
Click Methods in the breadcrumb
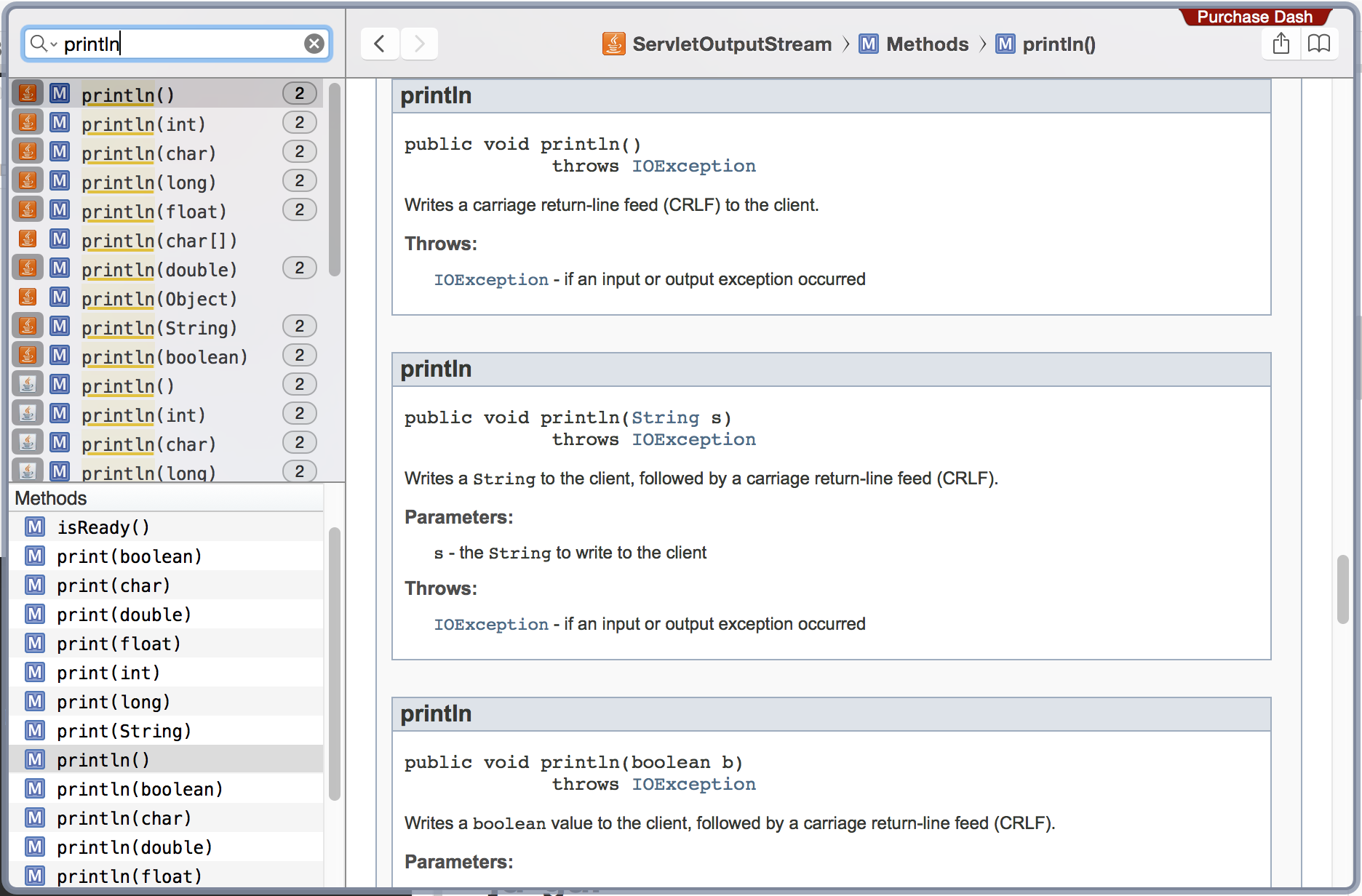(x=928, y=44)
